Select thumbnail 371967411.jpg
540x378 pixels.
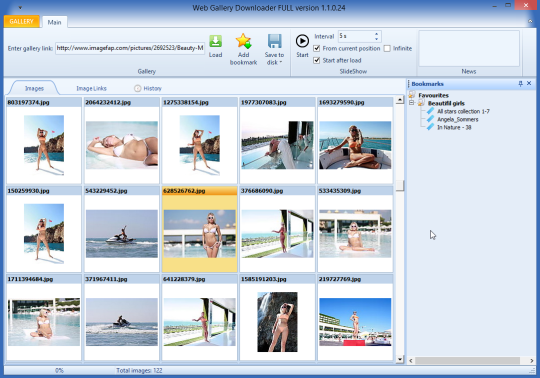pyautogui.click(x=122, y=318)
